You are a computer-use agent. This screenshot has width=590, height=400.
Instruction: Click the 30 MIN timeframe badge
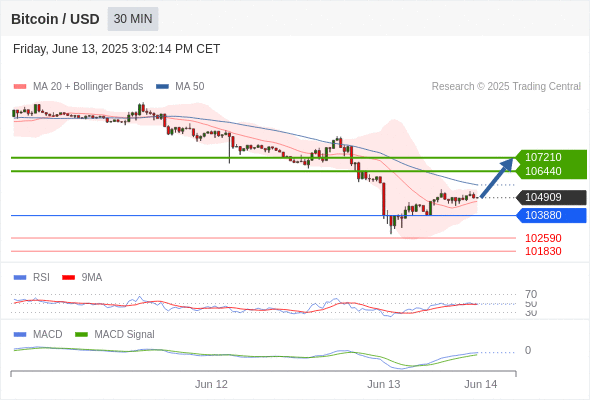coord(133,19)
